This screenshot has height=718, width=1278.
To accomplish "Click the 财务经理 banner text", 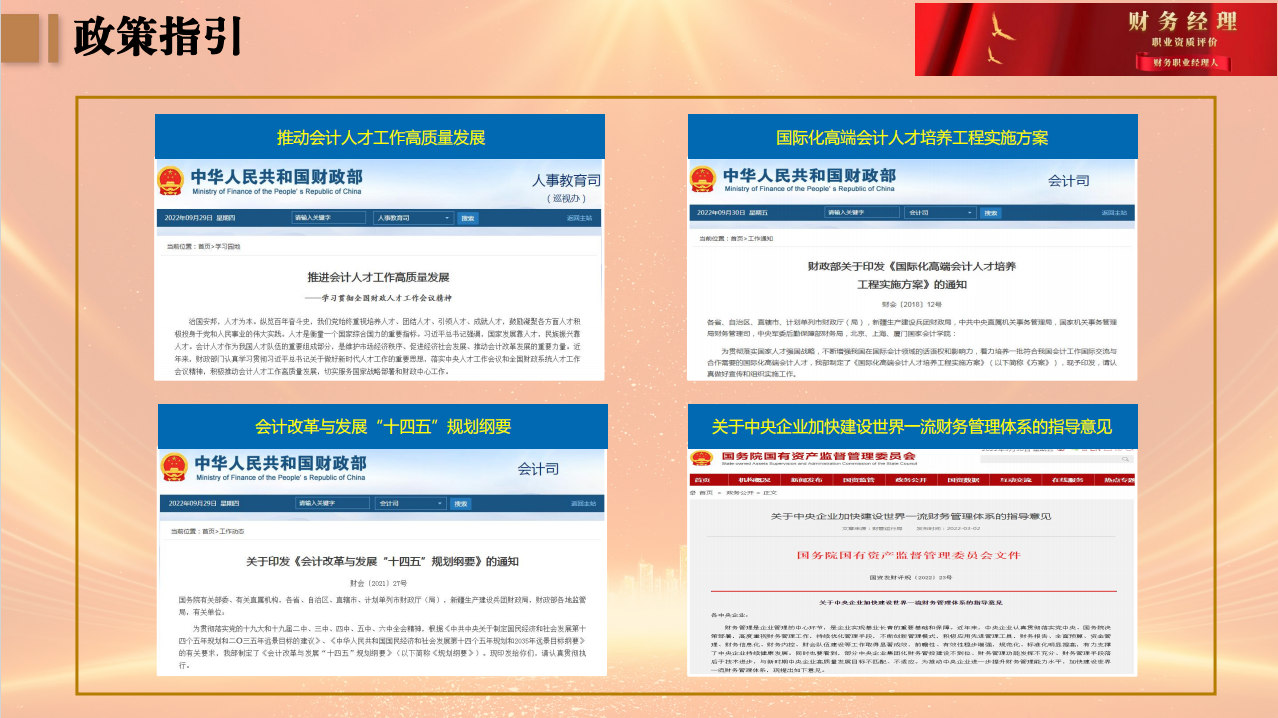I will 1182,21.
